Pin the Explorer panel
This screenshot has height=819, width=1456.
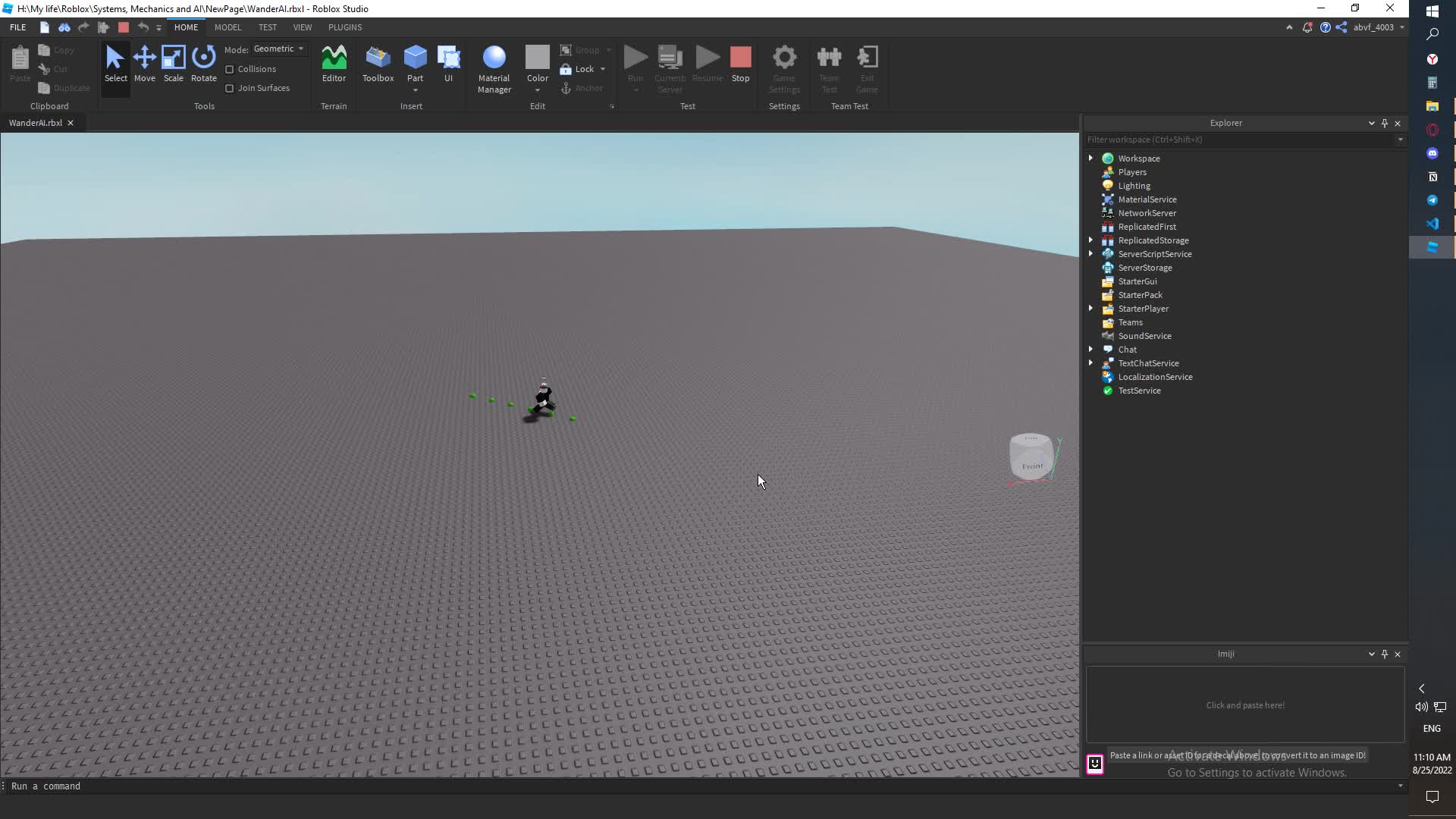click(x=1385, y=123)
